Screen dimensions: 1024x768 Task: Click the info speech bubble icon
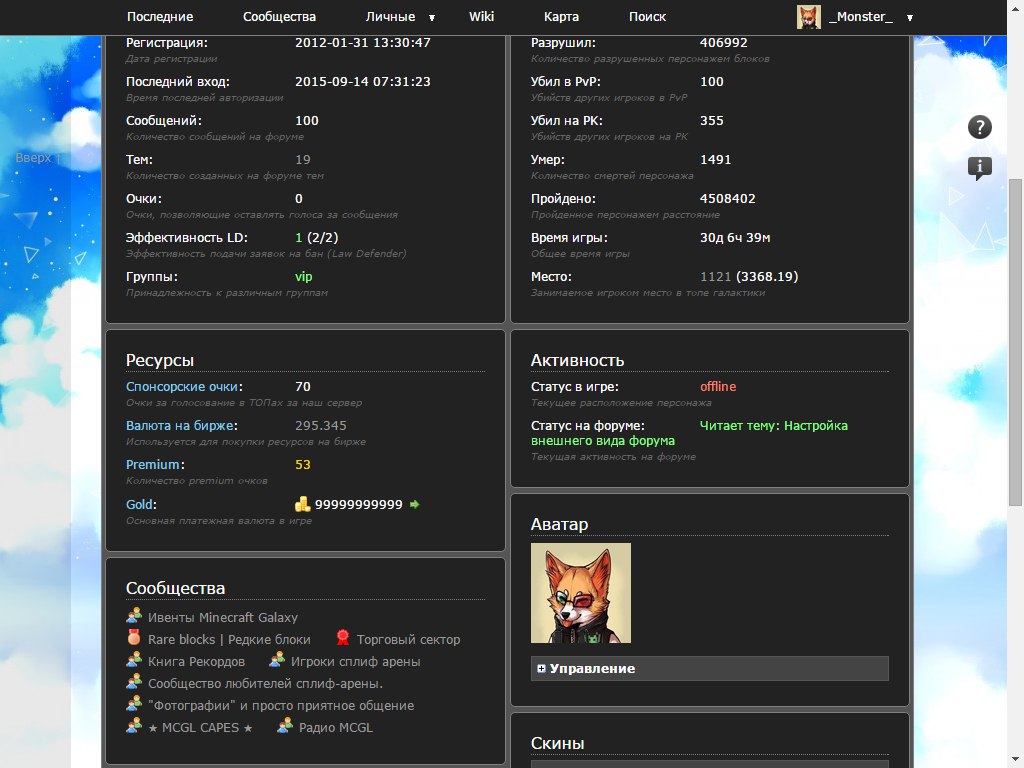pos(980,168)
